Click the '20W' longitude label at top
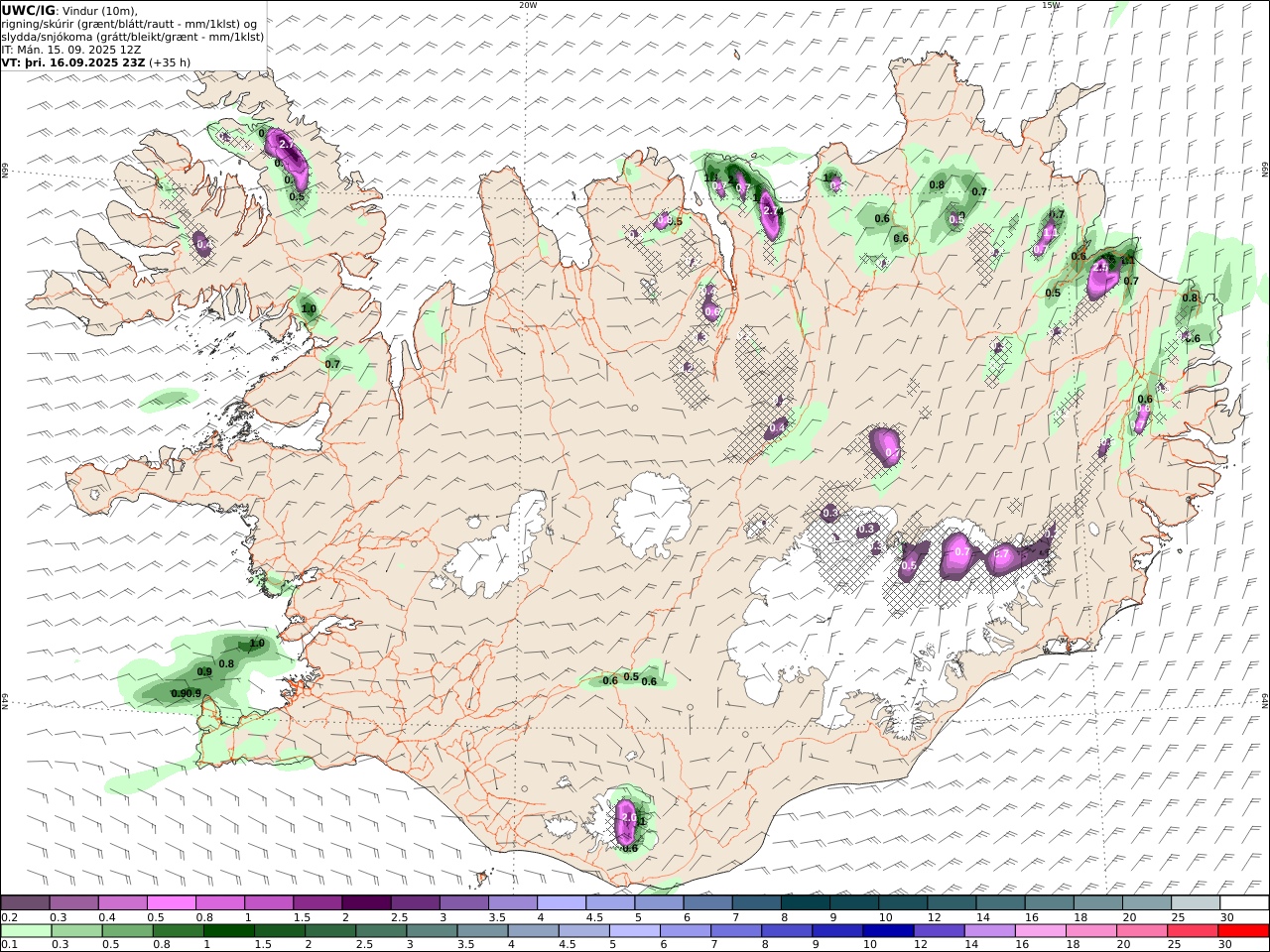Viewport: 1270px width, 952px height. (528, 5)
